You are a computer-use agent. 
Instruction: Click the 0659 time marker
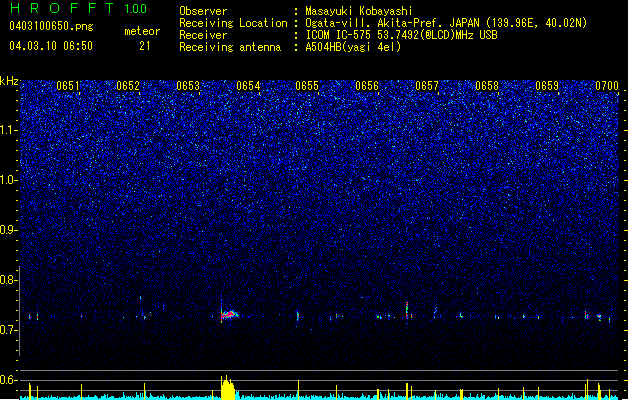click(547, 86)
